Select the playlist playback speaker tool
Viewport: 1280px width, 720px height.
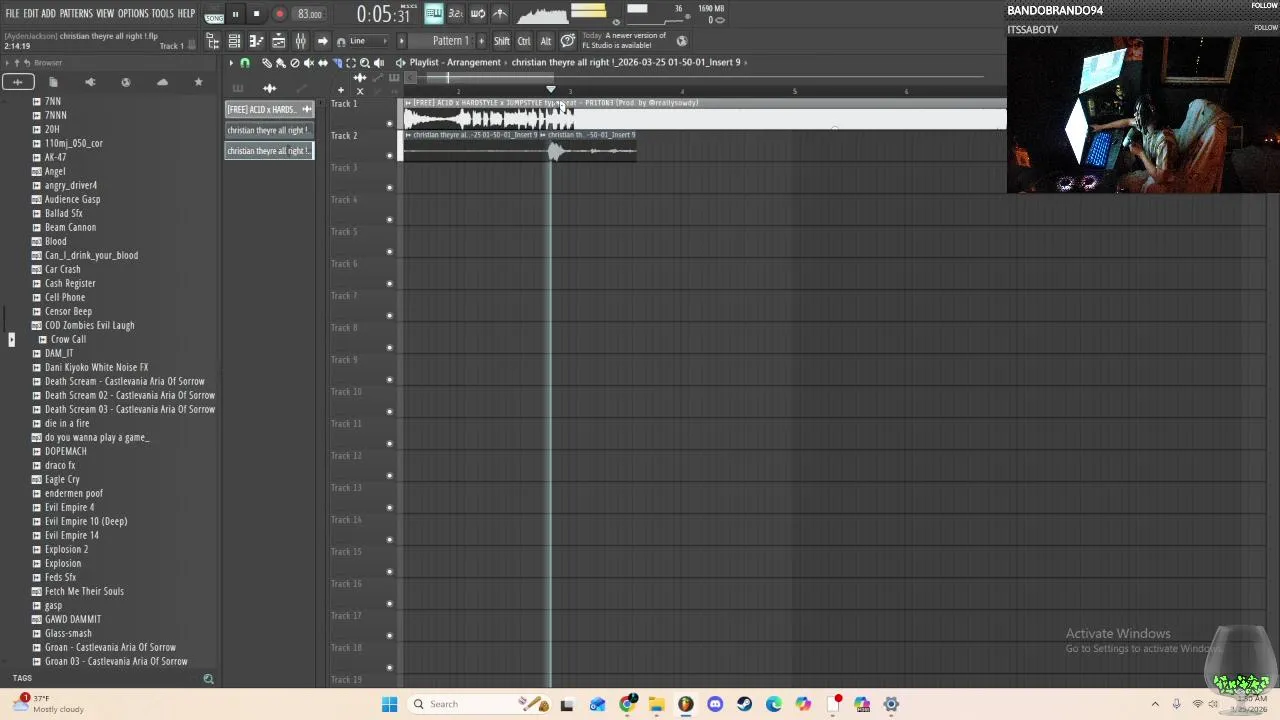point(379,63)
